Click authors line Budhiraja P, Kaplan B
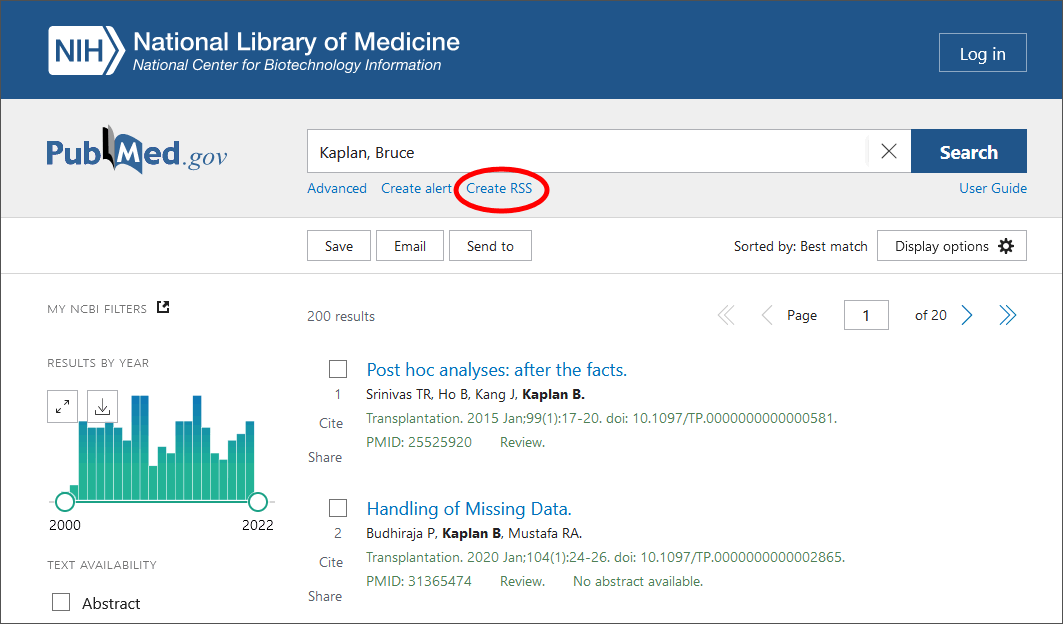Image resolution: width=1063 pixels, height=624 pixels. [474, 533]
